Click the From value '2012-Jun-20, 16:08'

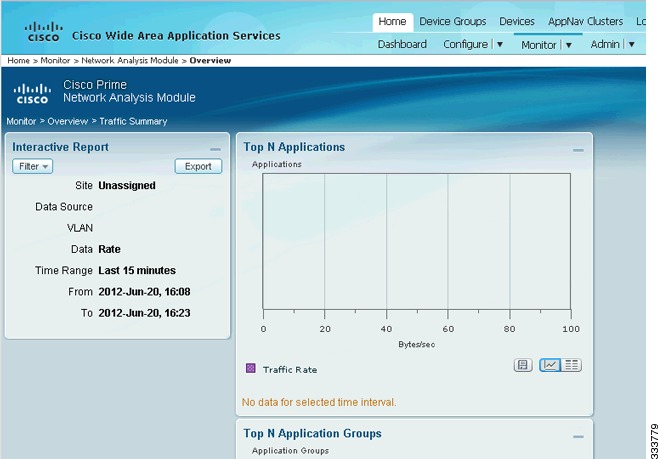[144, 292]
